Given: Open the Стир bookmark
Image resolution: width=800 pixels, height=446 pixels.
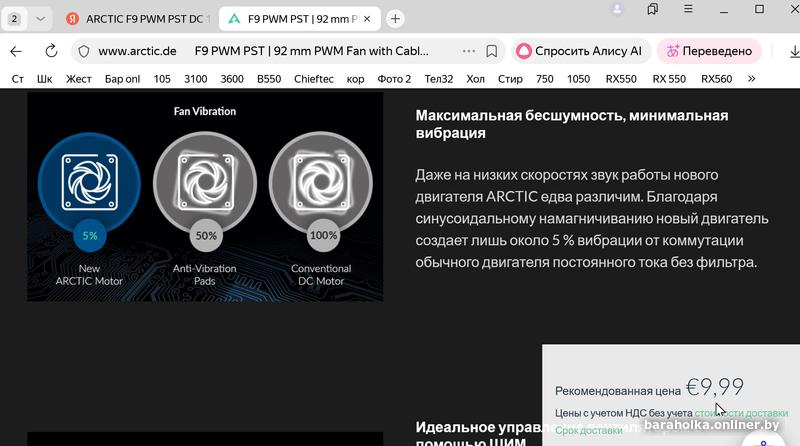Looking at the screenshot, I should 510,79.
